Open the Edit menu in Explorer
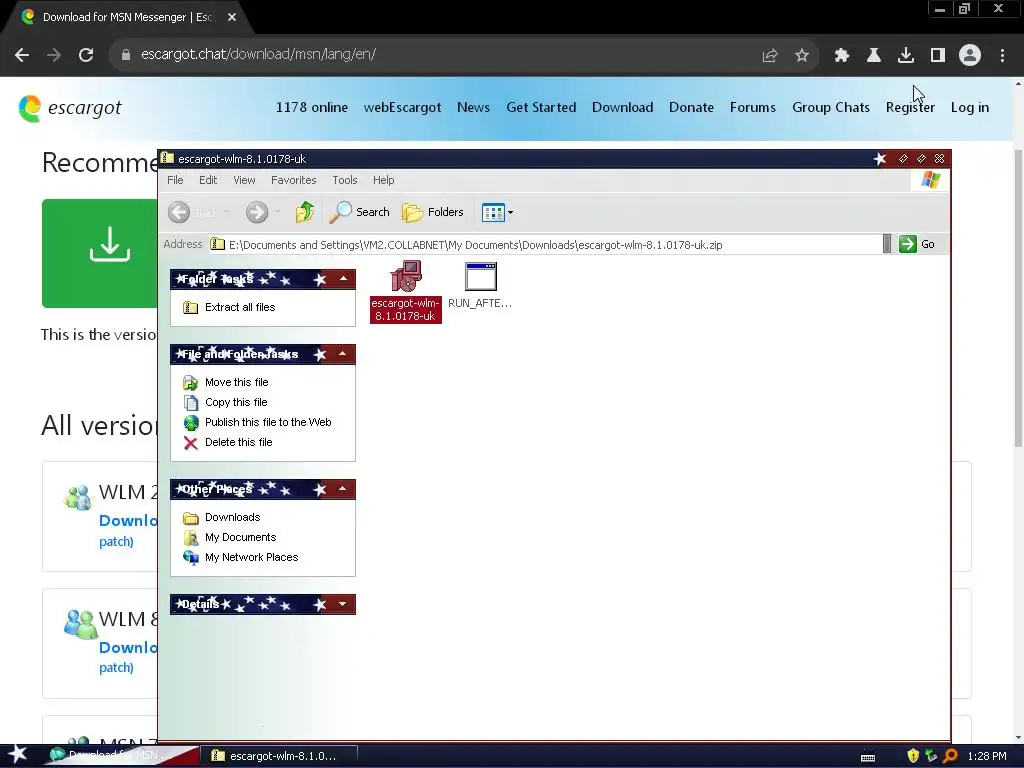 click(x=208, y=180)
